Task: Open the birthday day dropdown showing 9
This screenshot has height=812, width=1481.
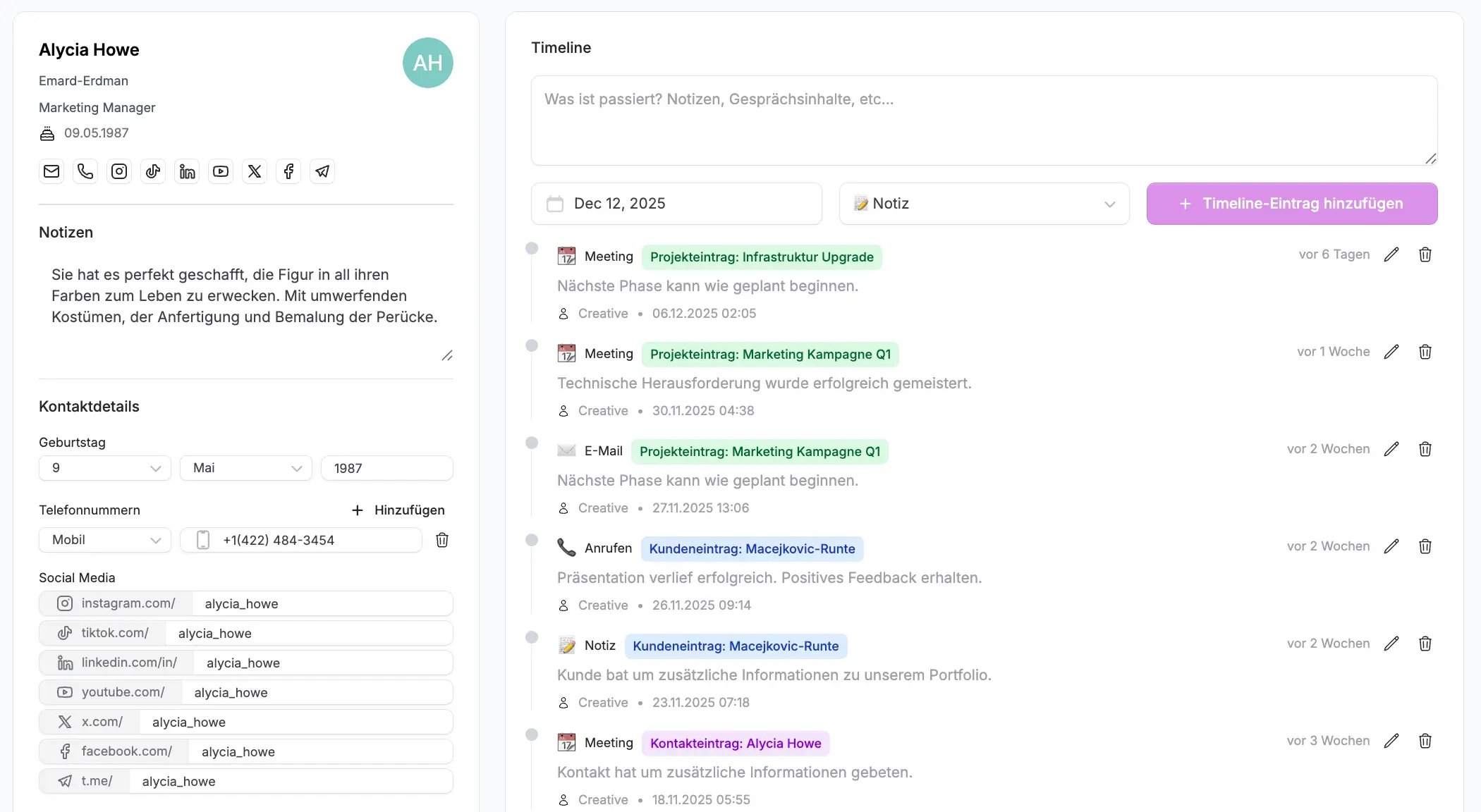Action: 105,468
